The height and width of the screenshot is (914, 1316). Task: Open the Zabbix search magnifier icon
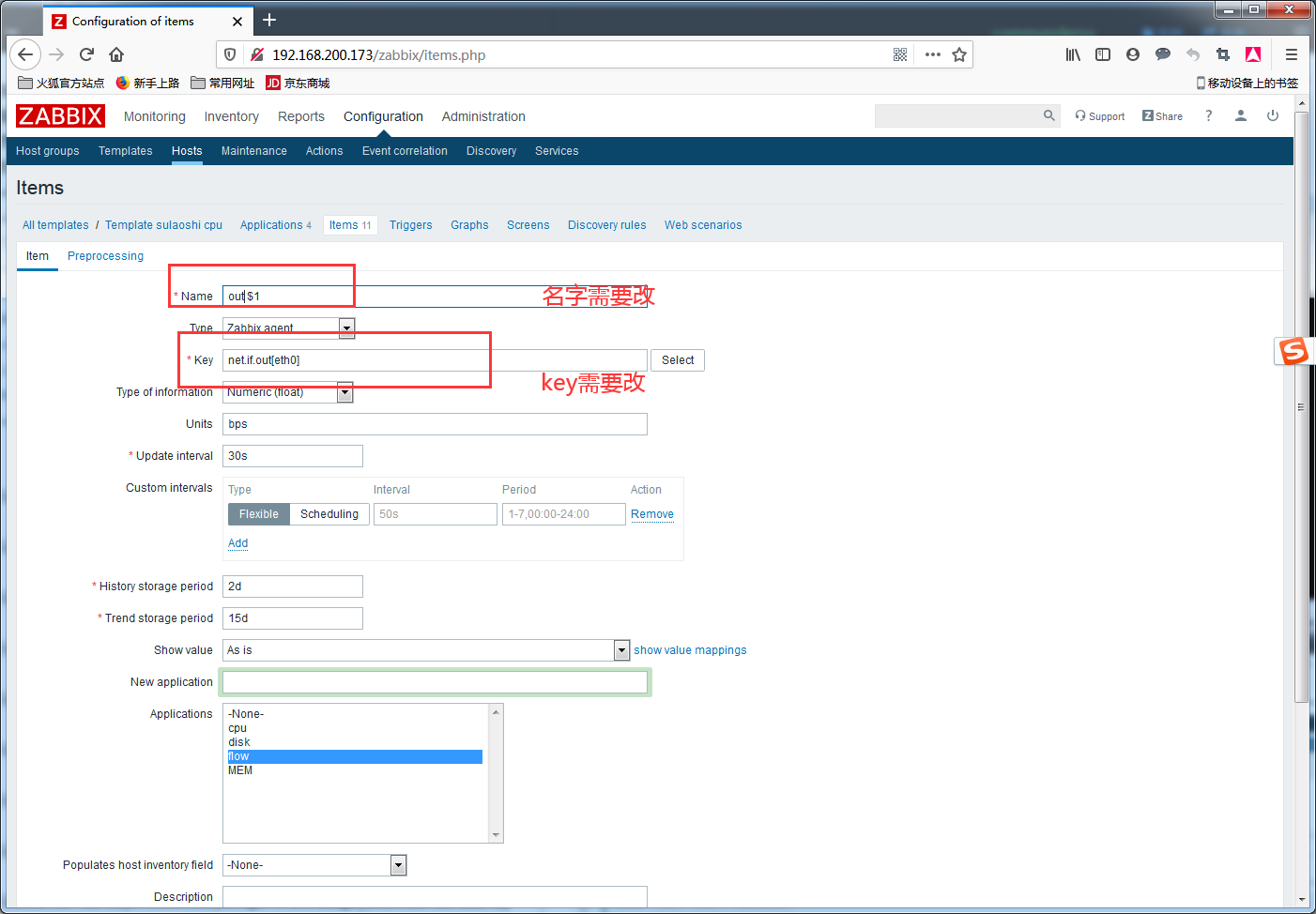click(1048, 115)
